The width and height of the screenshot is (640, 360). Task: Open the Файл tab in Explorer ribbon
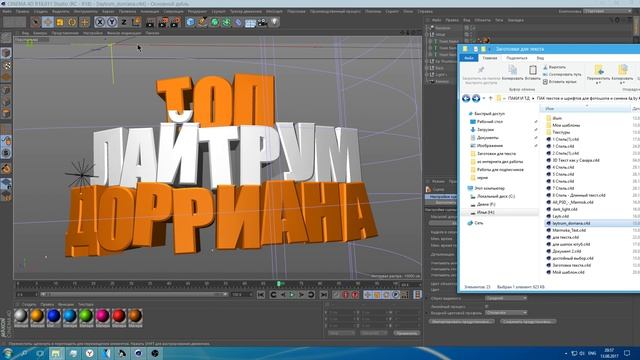pyautogui.click(x=469, y=58)
